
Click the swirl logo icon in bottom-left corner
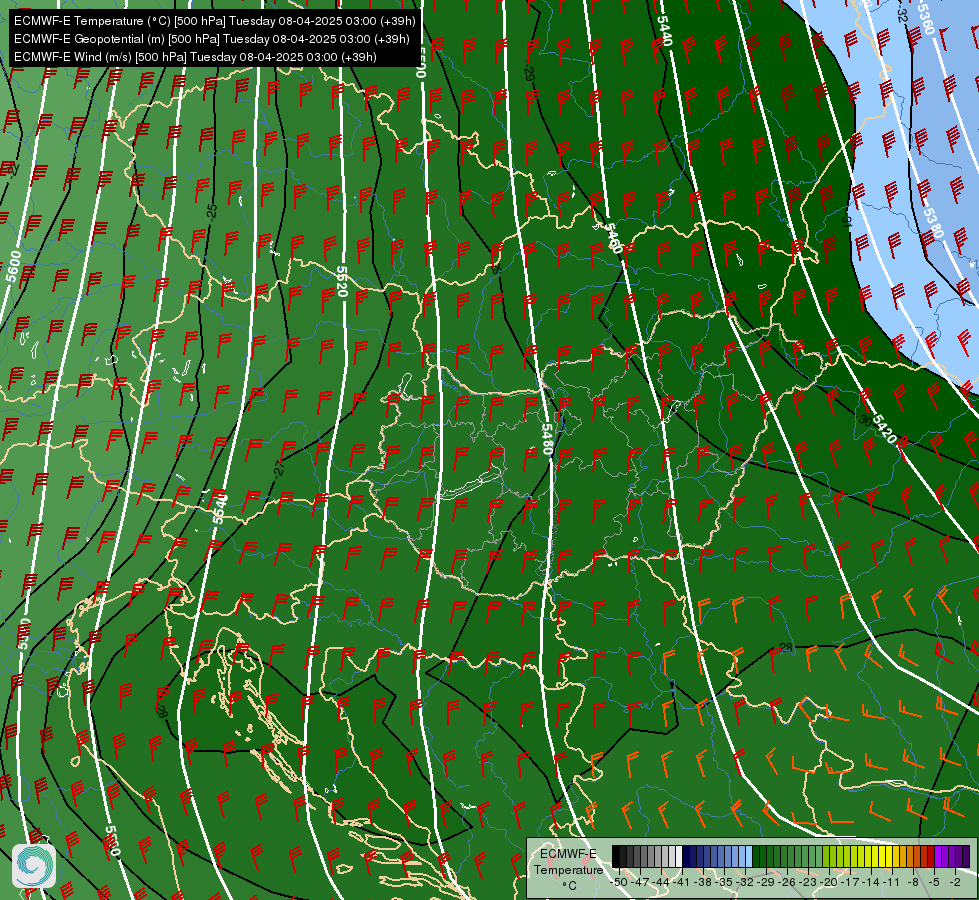pos(34,865)
